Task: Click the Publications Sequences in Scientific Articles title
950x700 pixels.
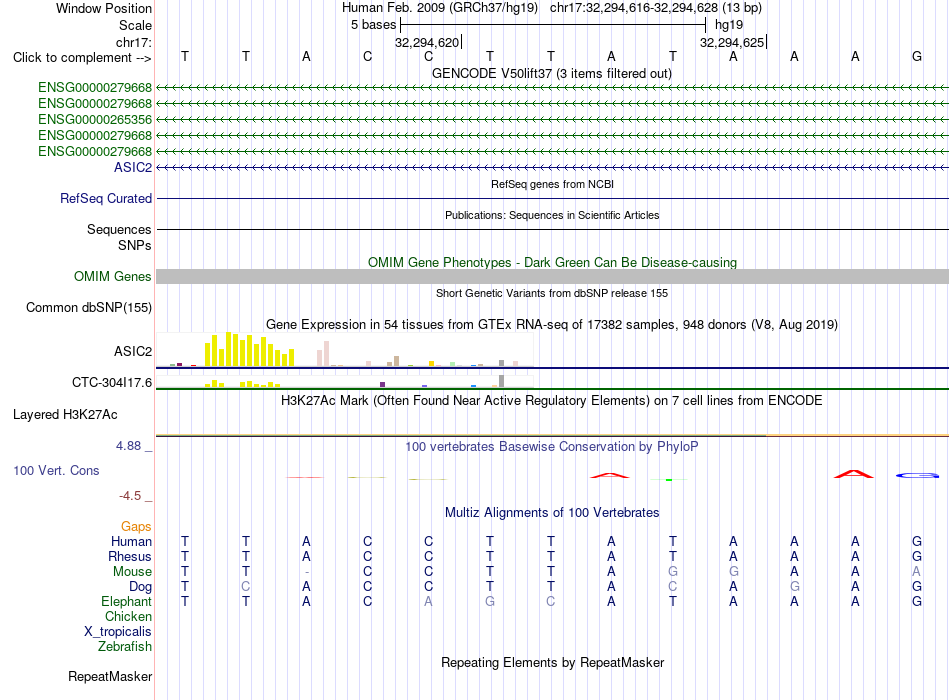Action: point(552,215)
